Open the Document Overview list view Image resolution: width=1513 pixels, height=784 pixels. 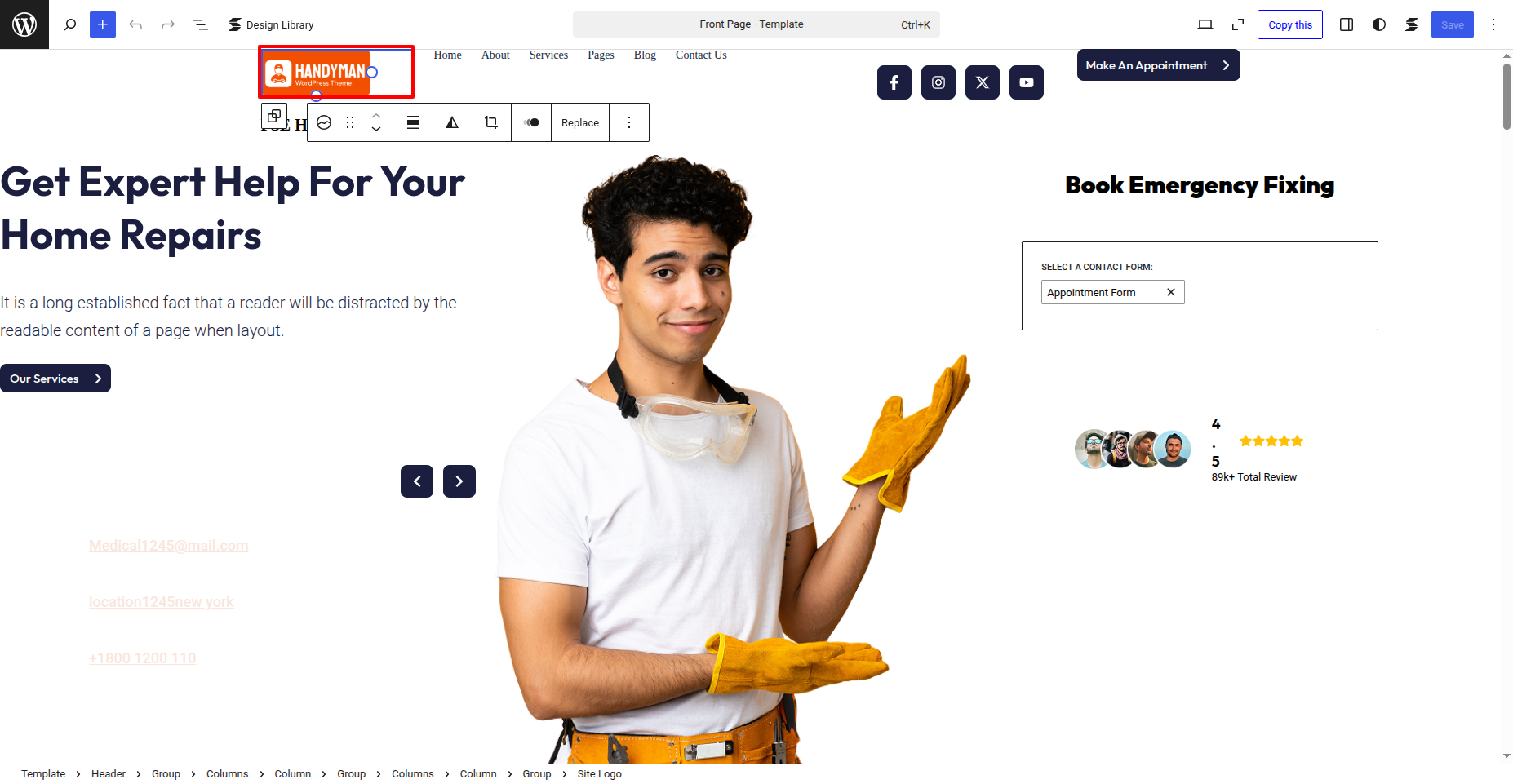[201, 24]
